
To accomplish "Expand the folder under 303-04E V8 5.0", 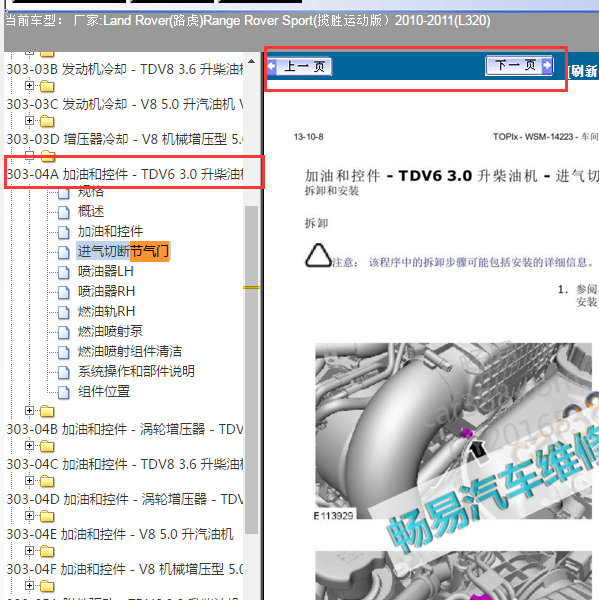I will point(29,550).
